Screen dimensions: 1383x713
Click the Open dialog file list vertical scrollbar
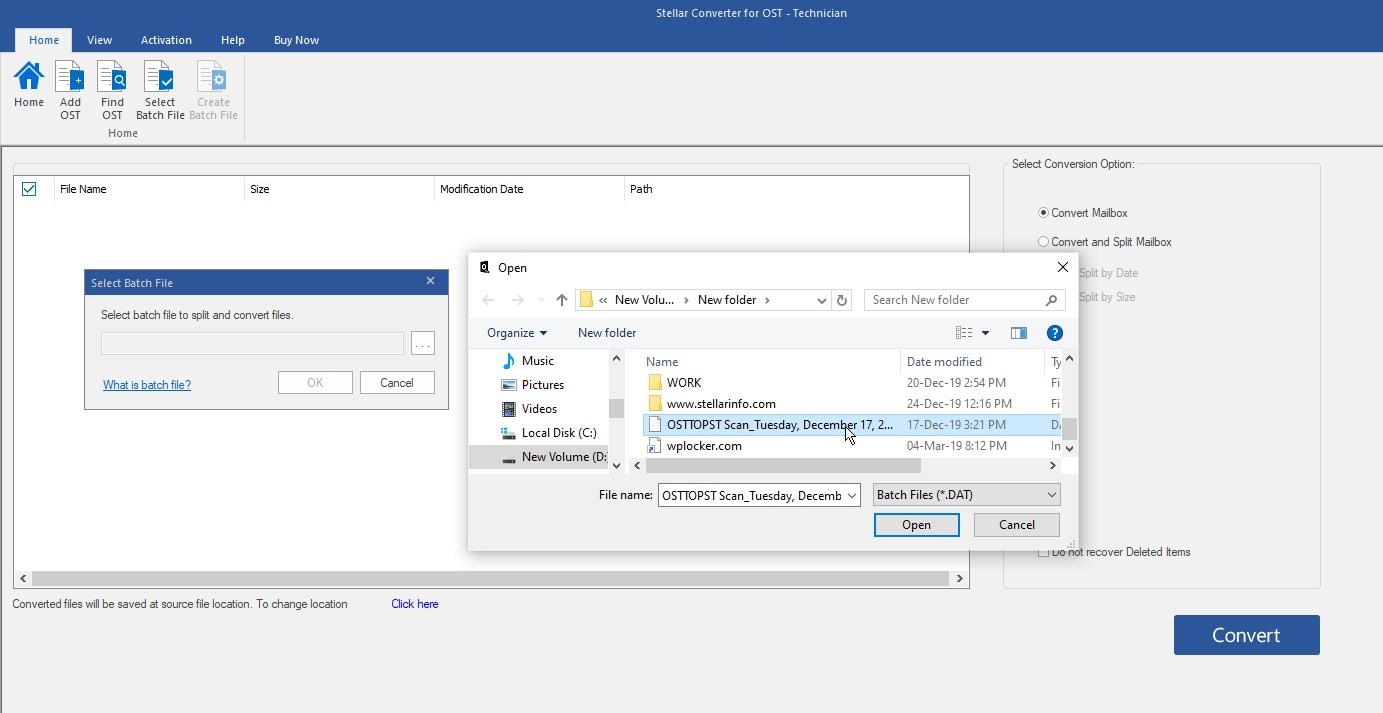pyautogui.click(x=1069, y=429)
